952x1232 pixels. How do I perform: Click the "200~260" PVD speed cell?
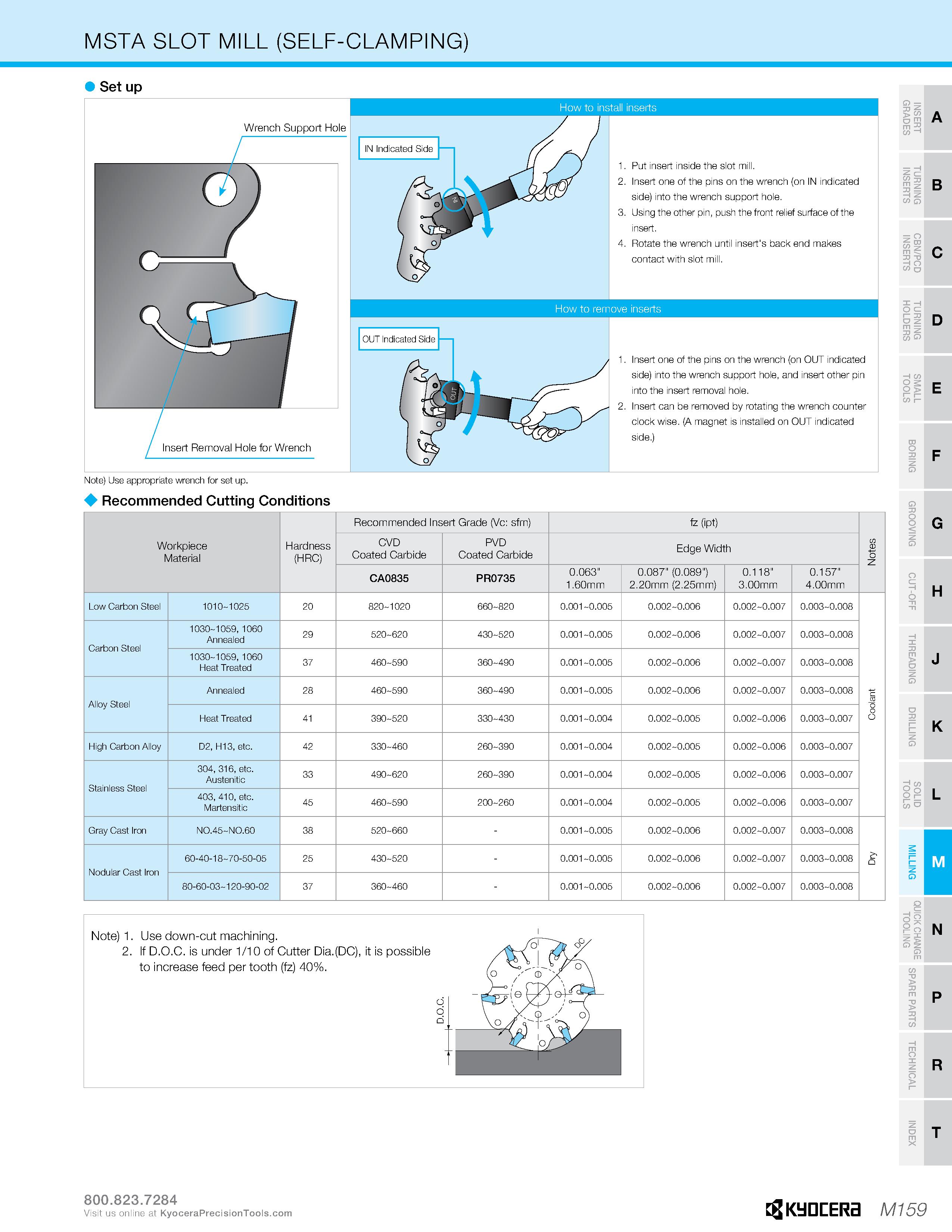pos(495,802)
